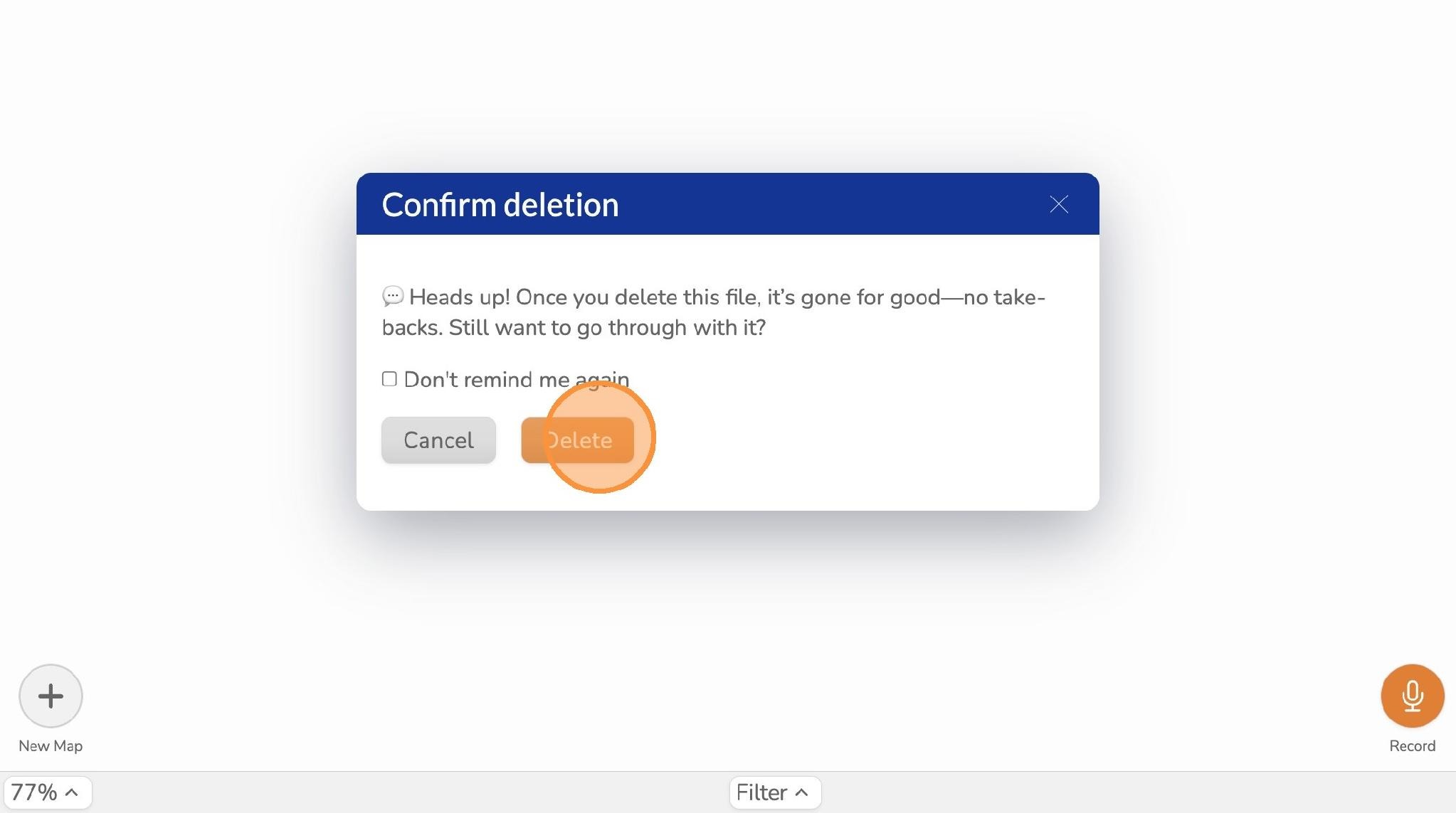
Task: Click the New Map plus icon
Action: [x=51, y=696]
